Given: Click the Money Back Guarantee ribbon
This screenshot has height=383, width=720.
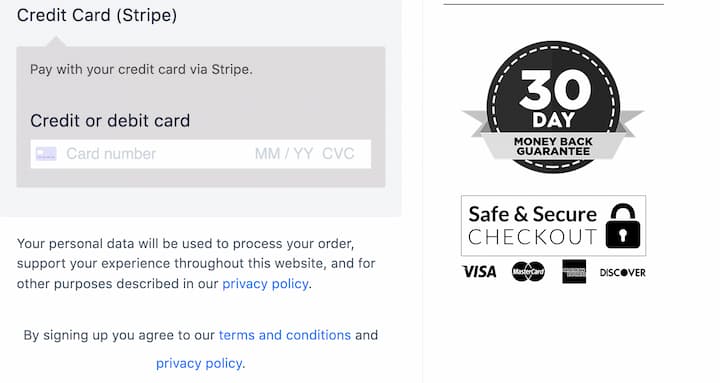Looking at the screenshot, I should click(x=553, y=146).
